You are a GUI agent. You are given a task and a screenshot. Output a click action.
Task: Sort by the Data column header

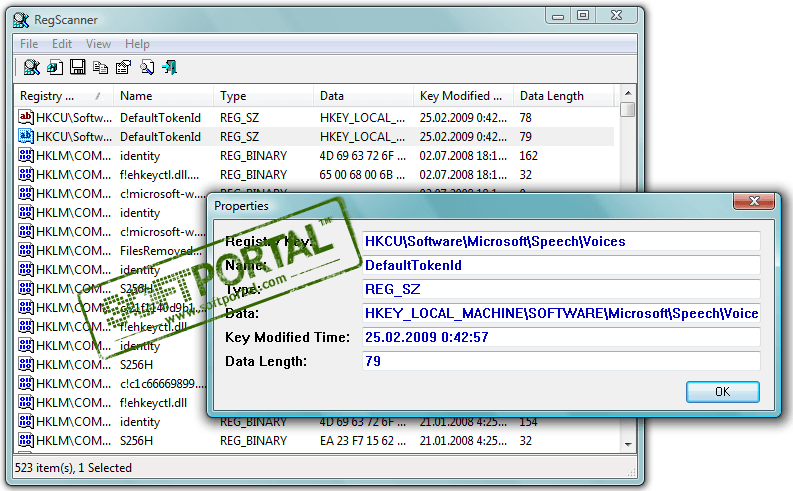(364, 96)
